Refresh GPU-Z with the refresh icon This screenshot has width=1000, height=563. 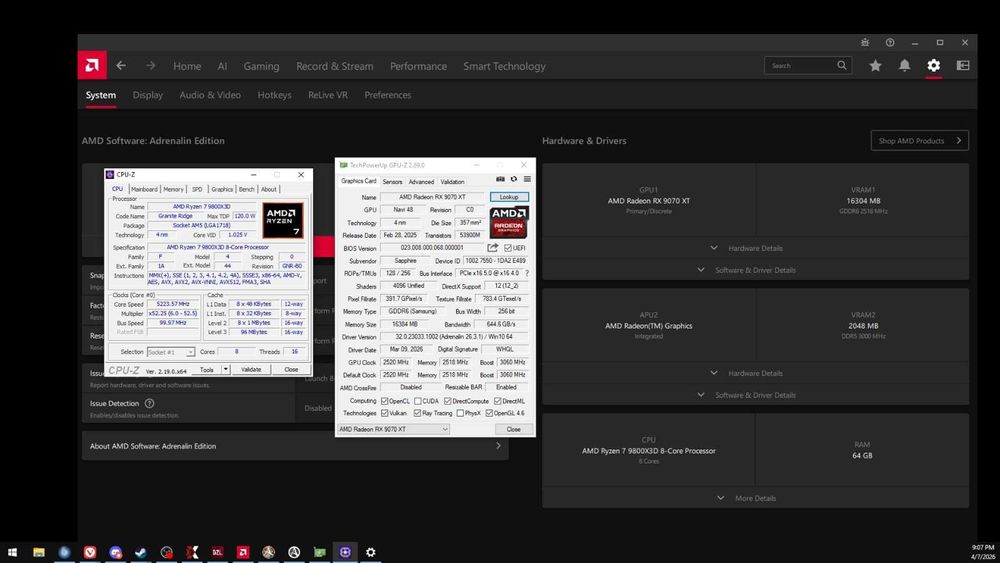coord(513,179)
